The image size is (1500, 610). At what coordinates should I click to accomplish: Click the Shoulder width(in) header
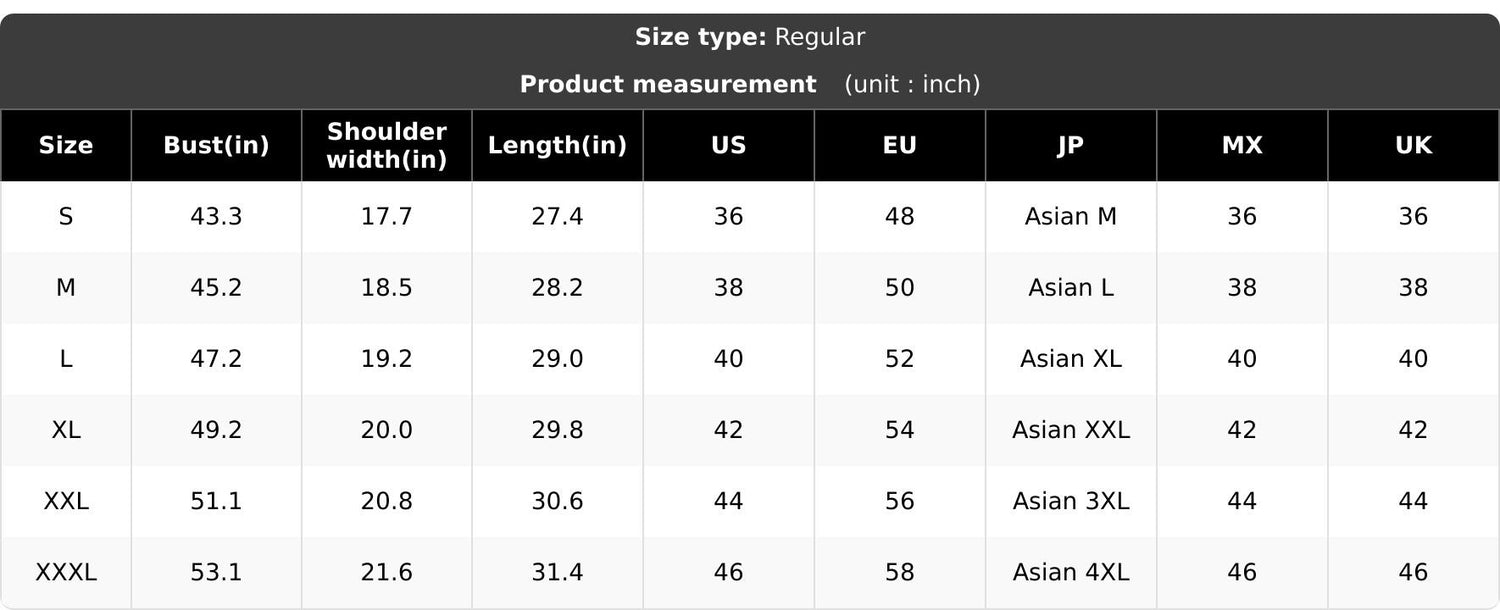(387, 145)
